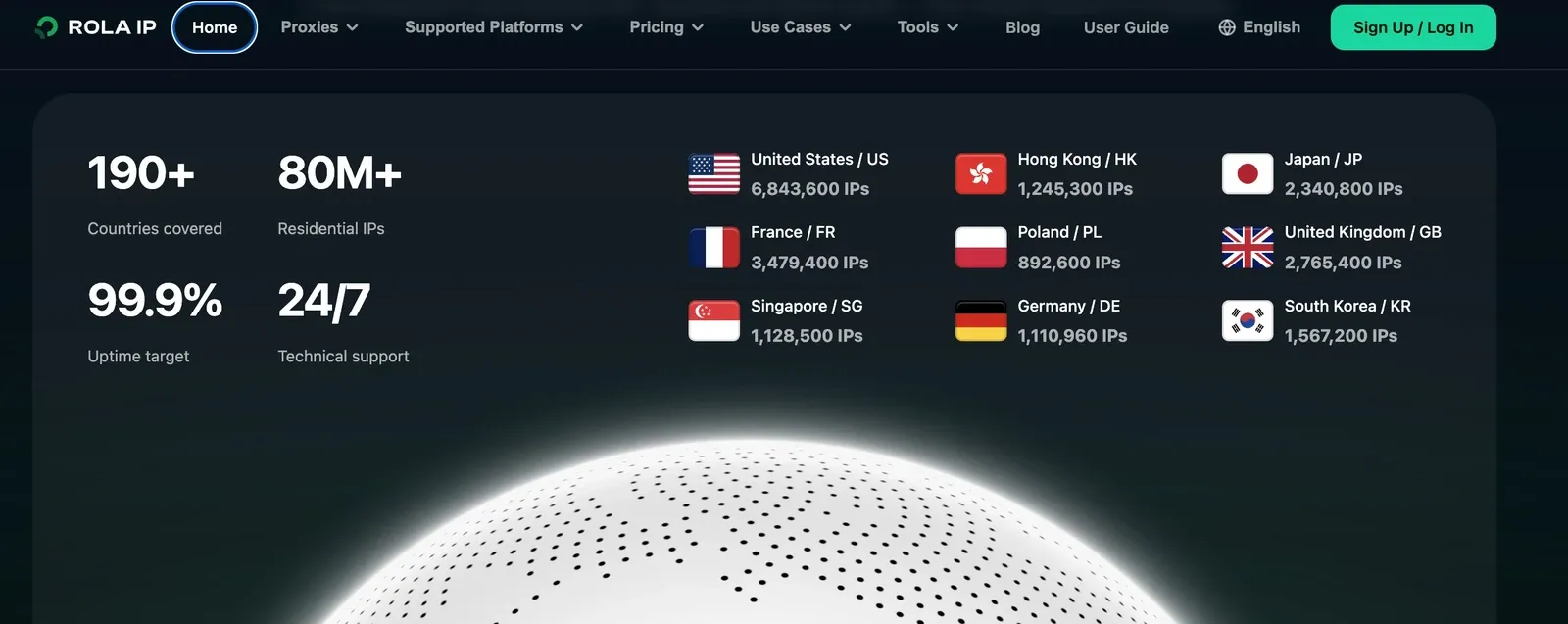Select the United Kingdom / GB label
Viewport: 1568px width, 624px height.
click(x=1363, y=232)
